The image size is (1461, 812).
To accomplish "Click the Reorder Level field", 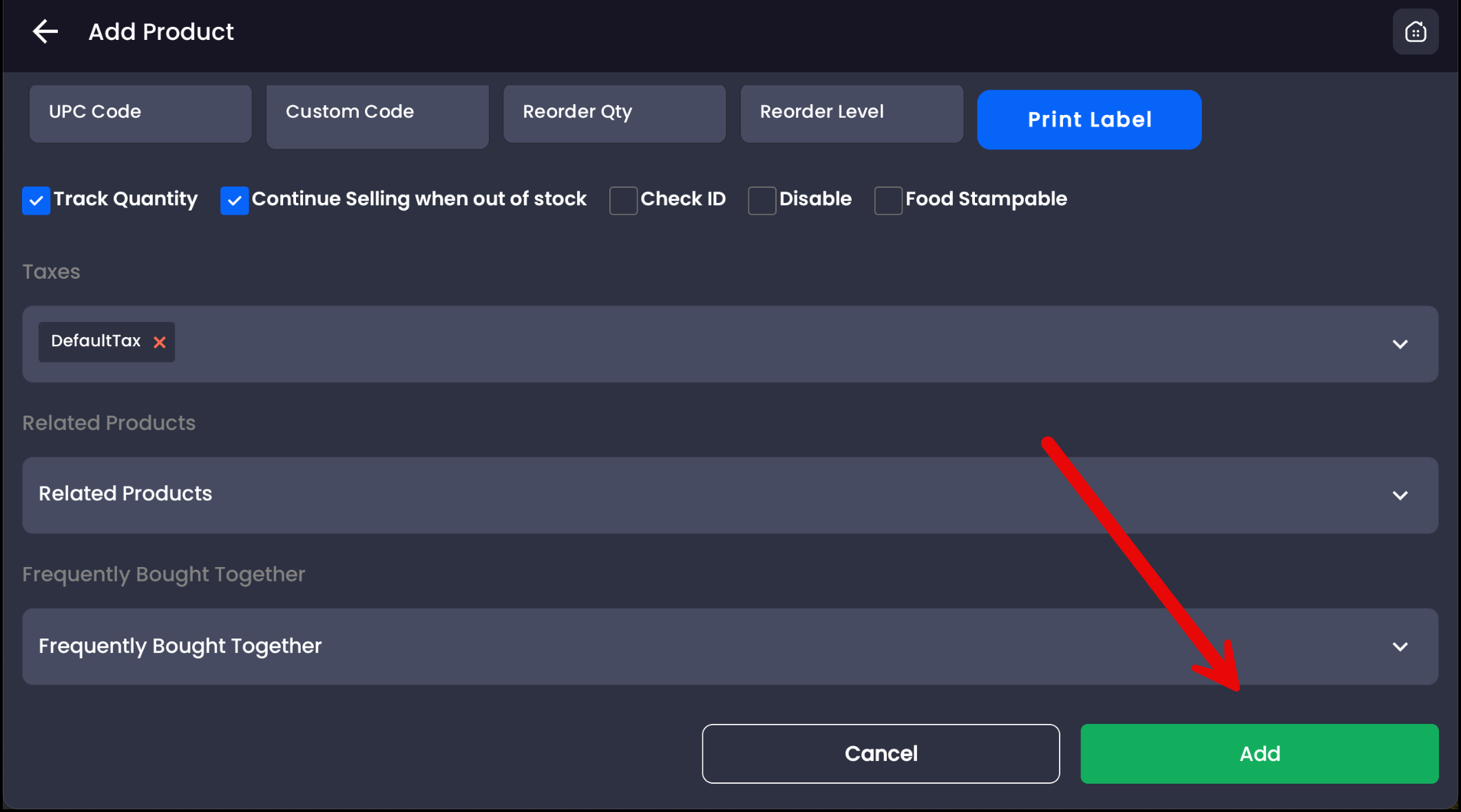I will coord(851,114).
